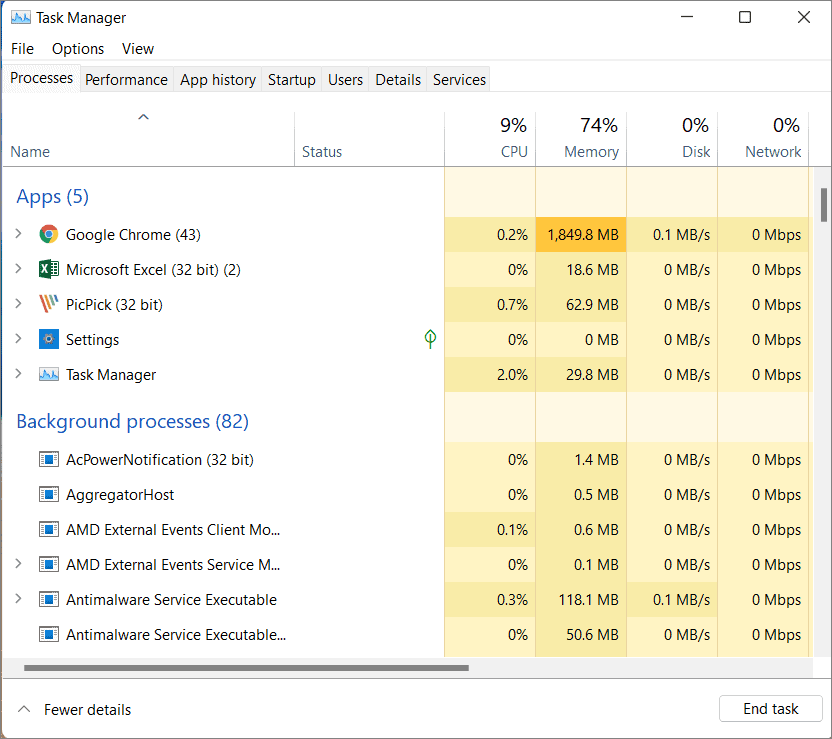
Task: Click the Microsoft Excel icon
Action: pos(48,269)
